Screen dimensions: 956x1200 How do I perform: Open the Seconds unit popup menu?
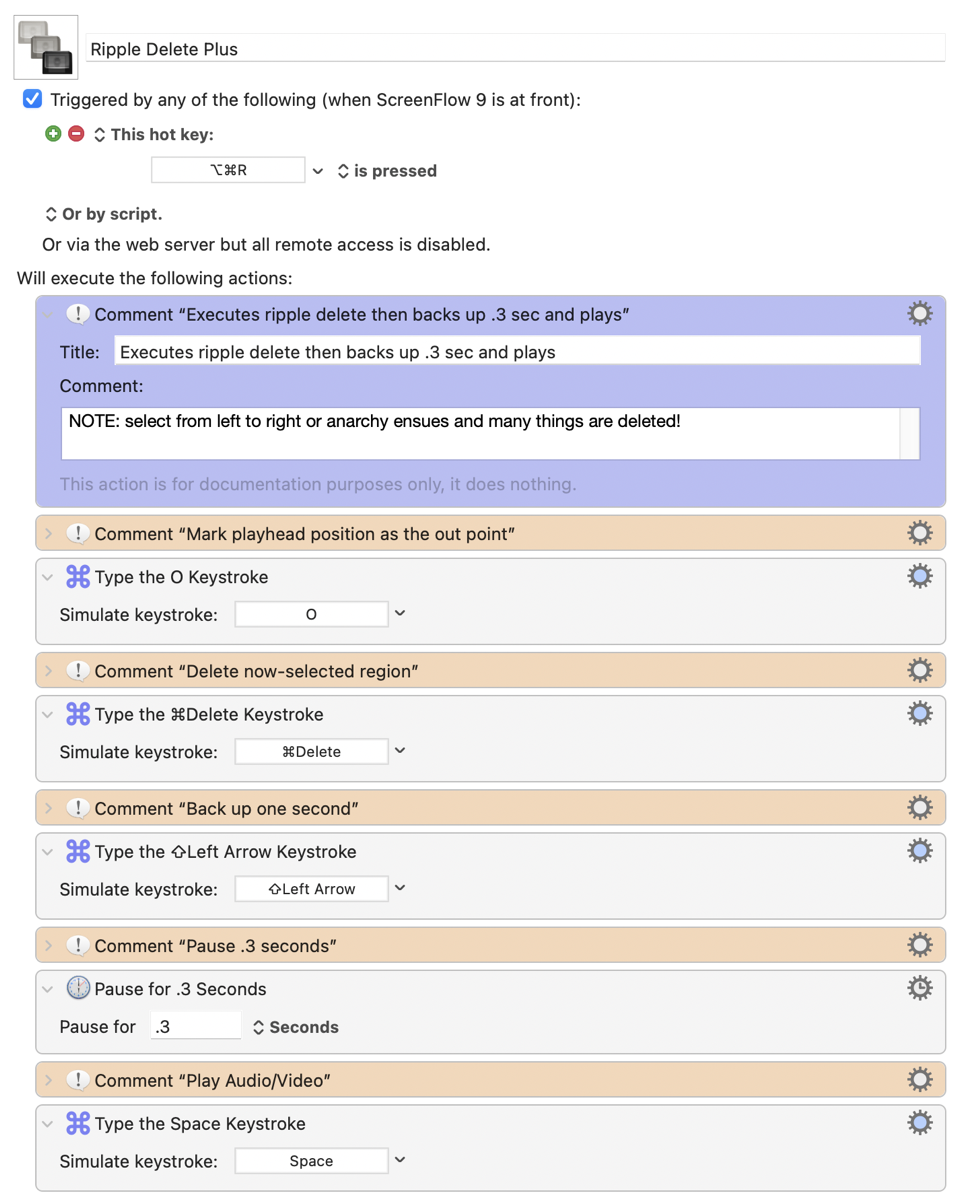(x=296, y=1027)
